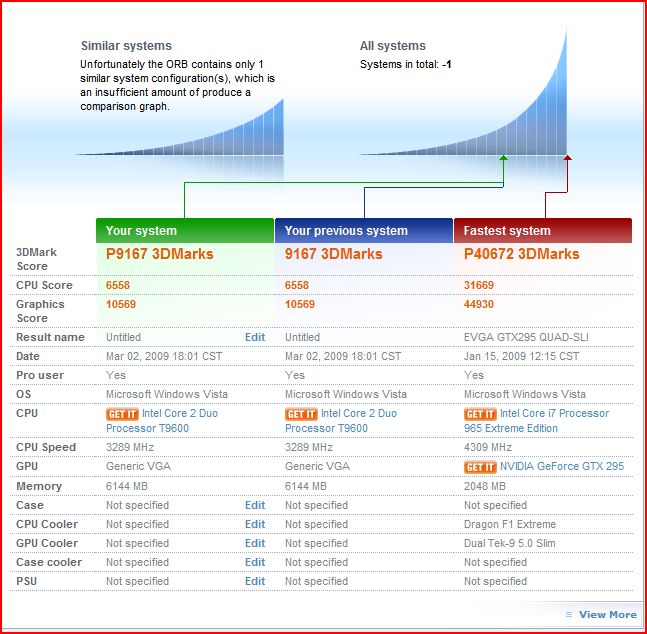Open Intel Core 2 Duo T9600 link in previous system
This screenshot has height=634, width=647.
(x=341, y=421)
